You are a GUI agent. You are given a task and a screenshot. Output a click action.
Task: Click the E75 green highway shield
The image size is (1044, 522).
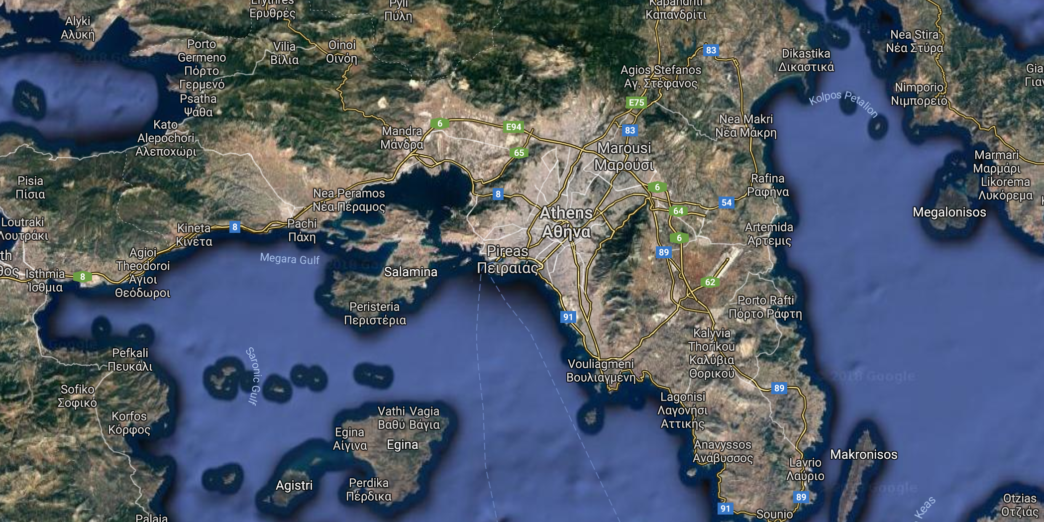click(636, 103)
